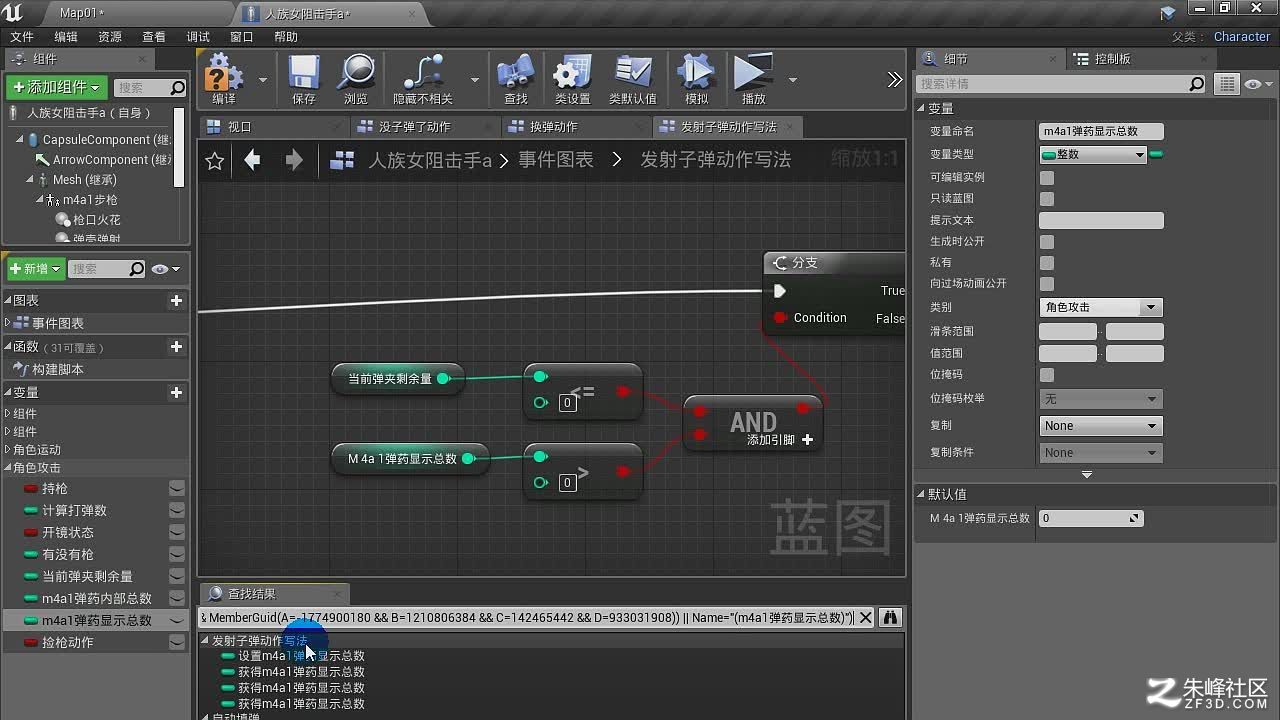
Task: Click the Character parent class link
Action: [x=1242, y=37]
